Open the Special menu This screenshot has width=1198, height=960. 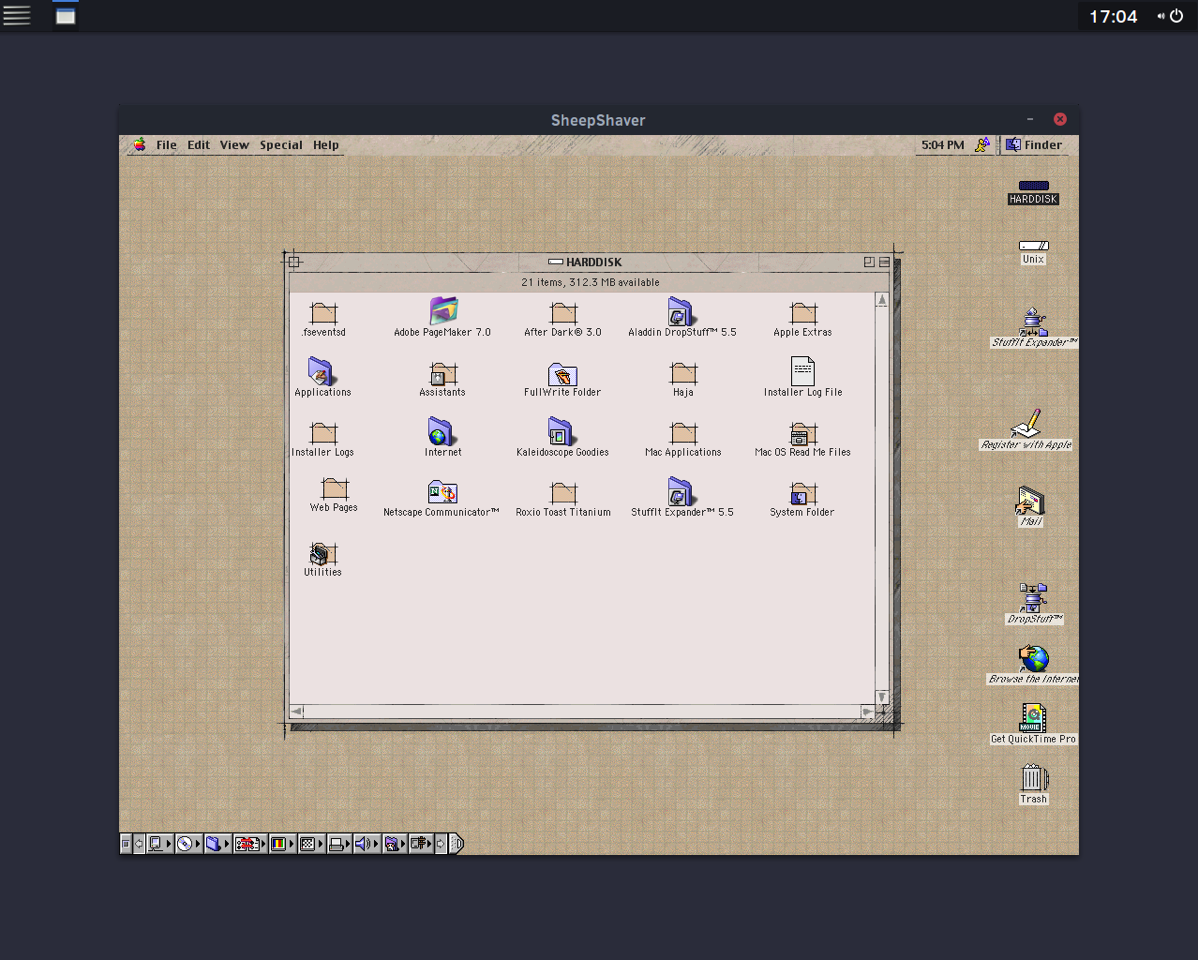tap(280, 144)
